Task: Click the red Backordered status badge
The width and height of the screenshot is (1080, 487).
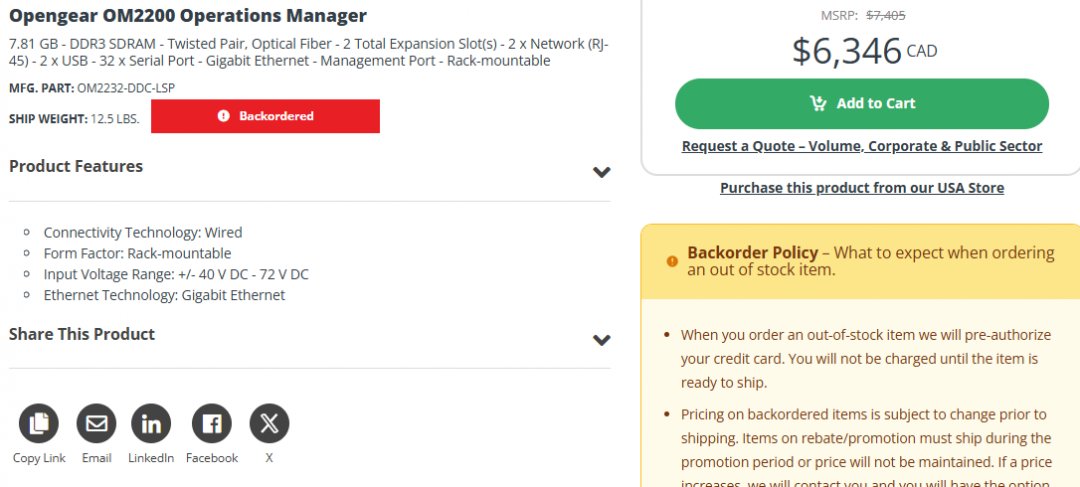Action: point(265,116)
